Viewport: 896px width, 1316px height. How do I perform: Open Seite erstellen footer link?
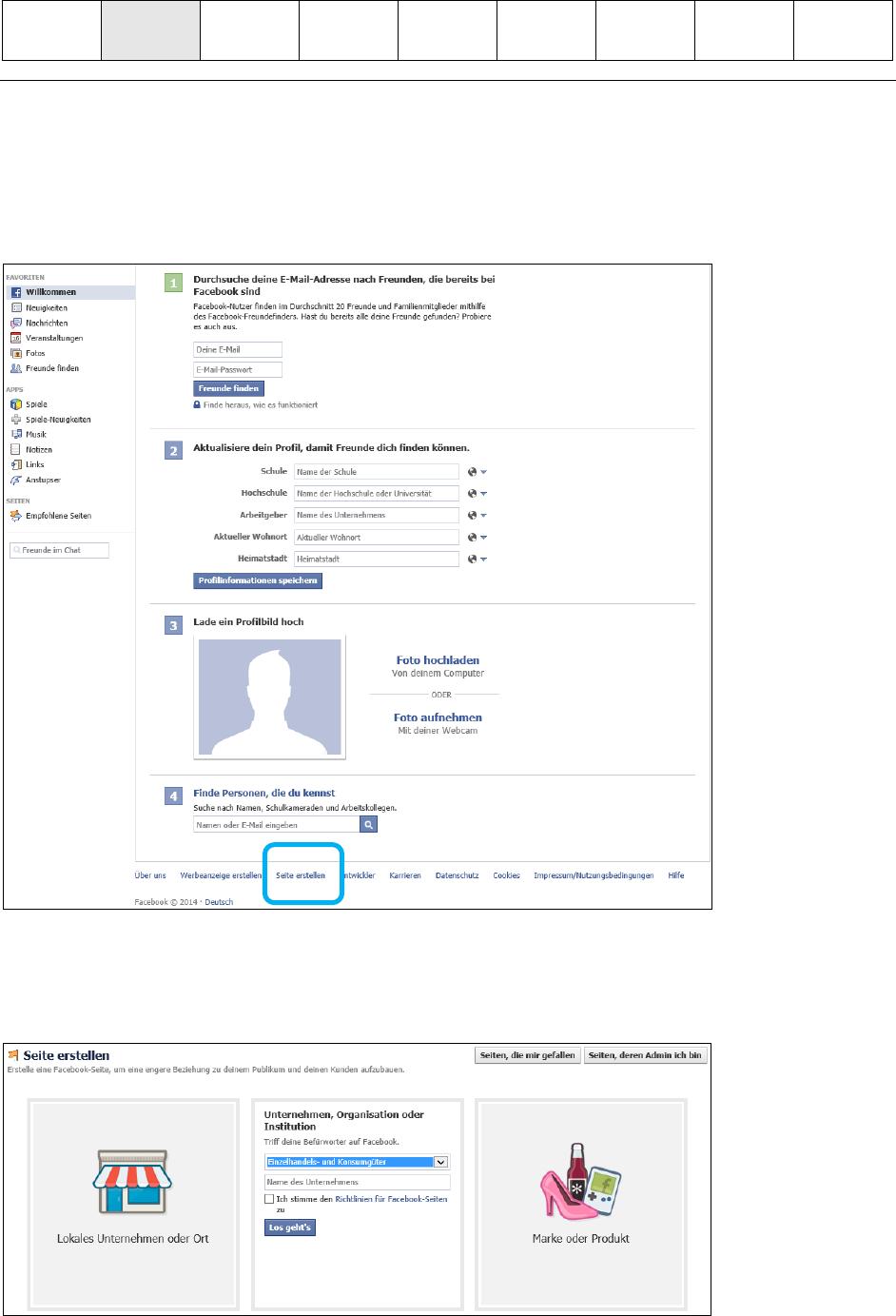[301, 875]
